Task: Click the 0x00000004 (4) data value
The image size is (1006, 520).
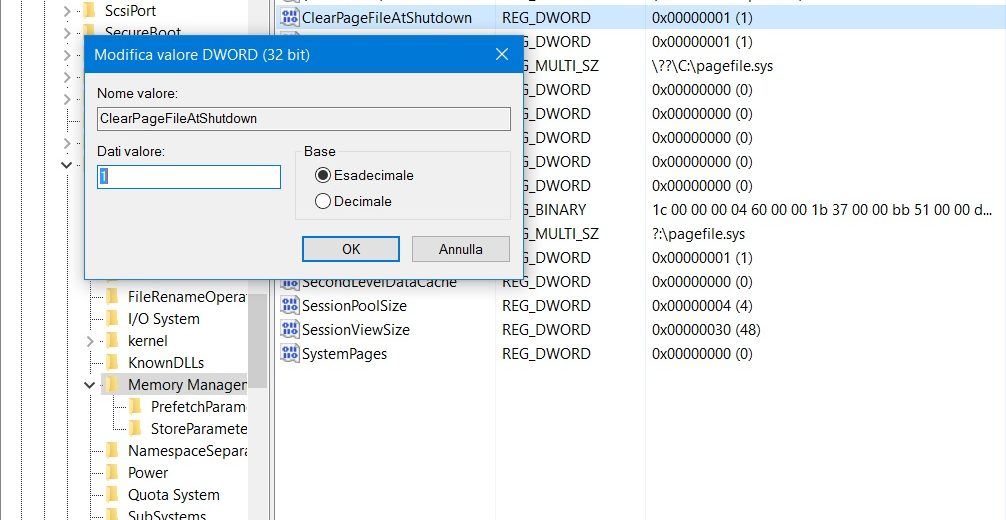Action: 702,306
